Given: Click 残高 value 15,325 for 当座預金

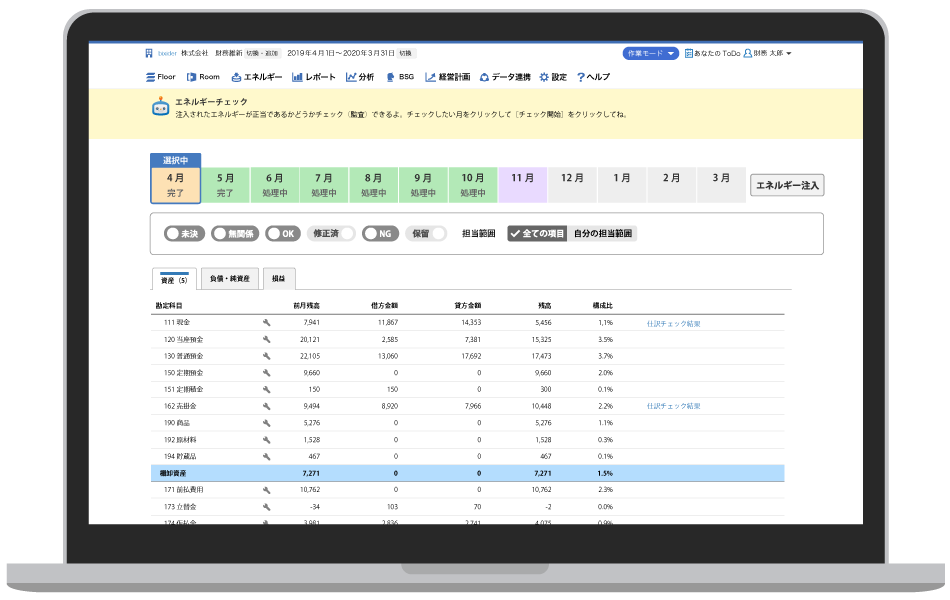Looking at the screenshot, I should click(x=541, y=339).
